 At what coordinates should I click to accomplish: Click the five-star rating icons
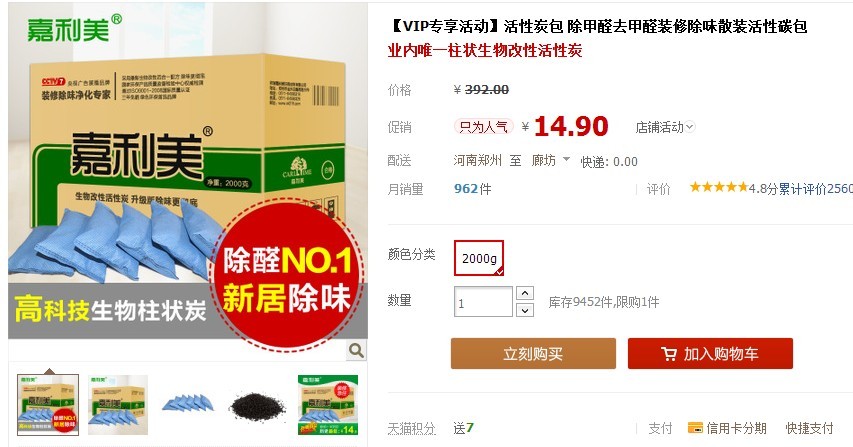pyautogui.click(x=719, y=188)
